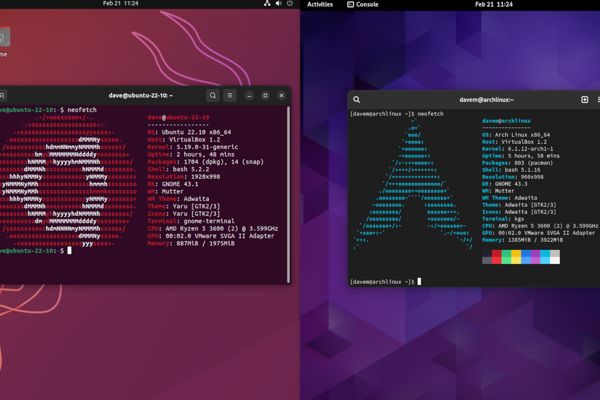Click the volume speaker icon in Ubuntu's top bar

[x=279, y=3]
